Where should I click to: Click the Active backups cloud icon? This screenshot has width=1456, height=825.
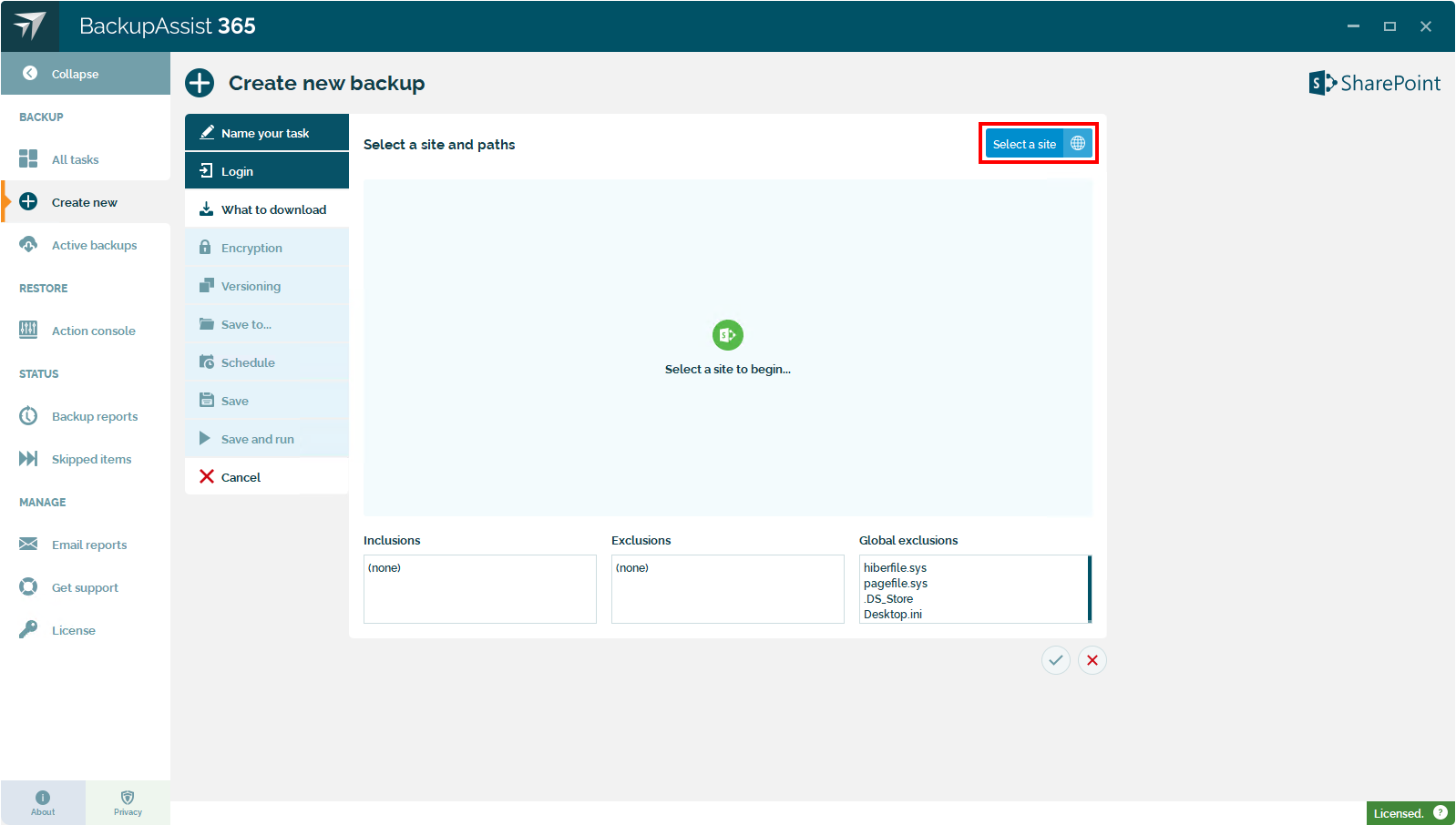pos(28,244)
